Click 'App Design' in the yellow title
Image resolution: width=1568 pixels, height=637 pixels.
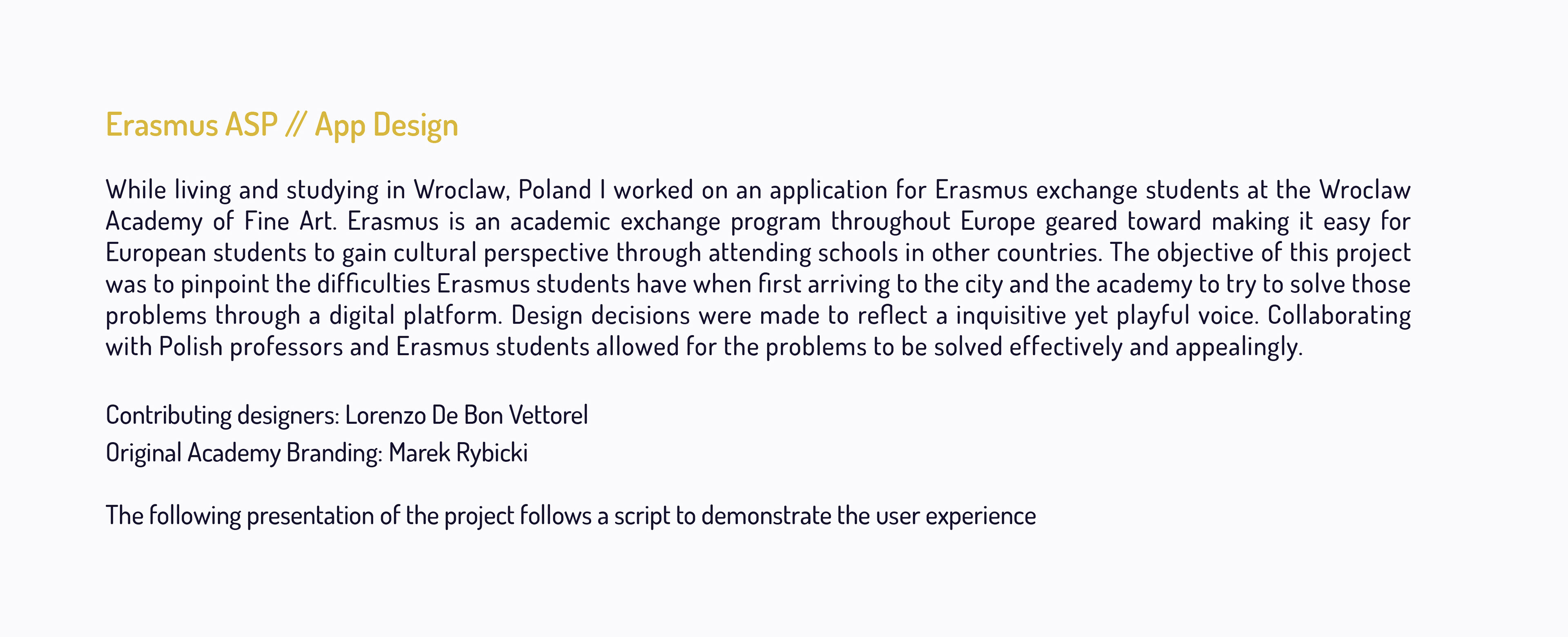click(x=387, y=125)
